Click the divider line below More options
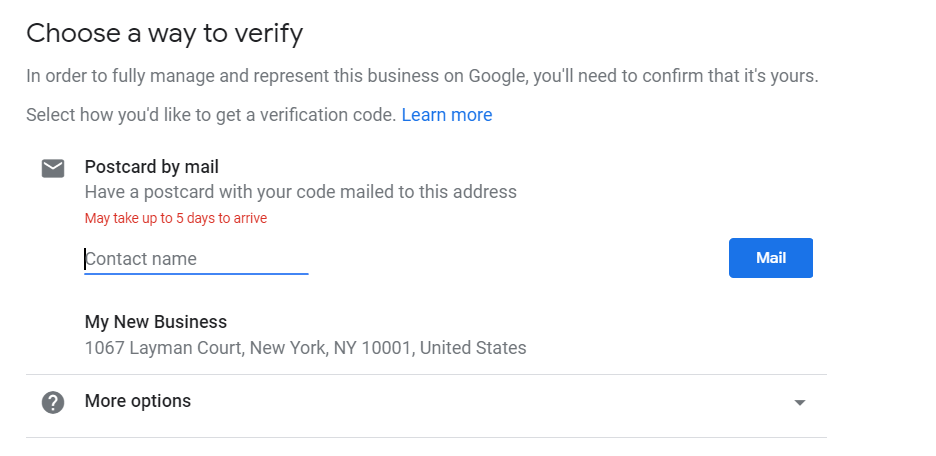 pyautogui.click(x=426, y=437)
